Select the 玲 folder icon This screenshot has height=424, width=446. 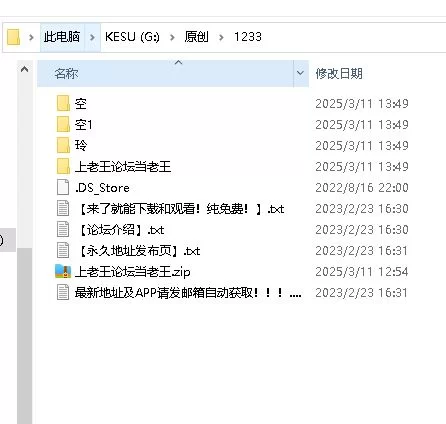pos(63,146)
